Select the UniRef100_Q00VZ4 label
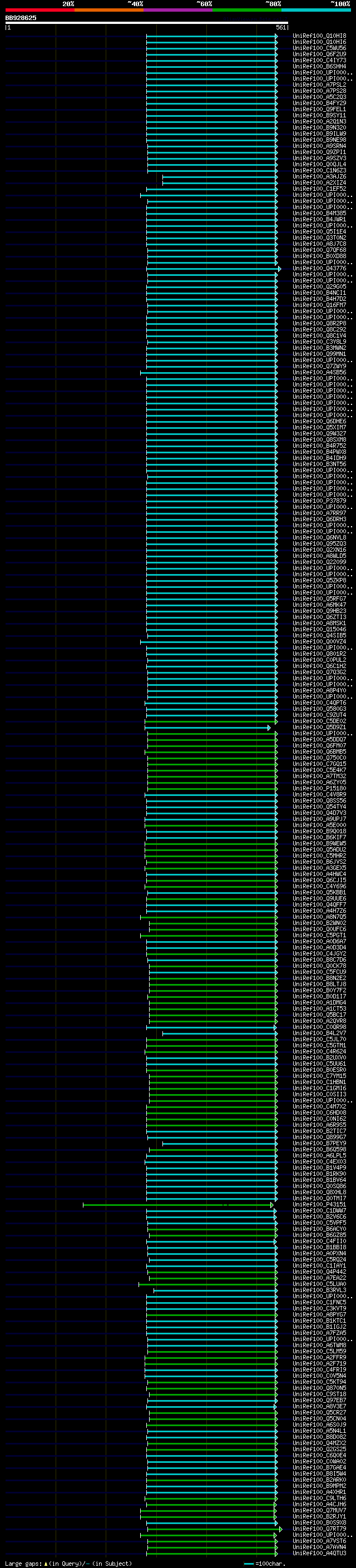Screen dimensions: 356x1568 click(319, 641)
